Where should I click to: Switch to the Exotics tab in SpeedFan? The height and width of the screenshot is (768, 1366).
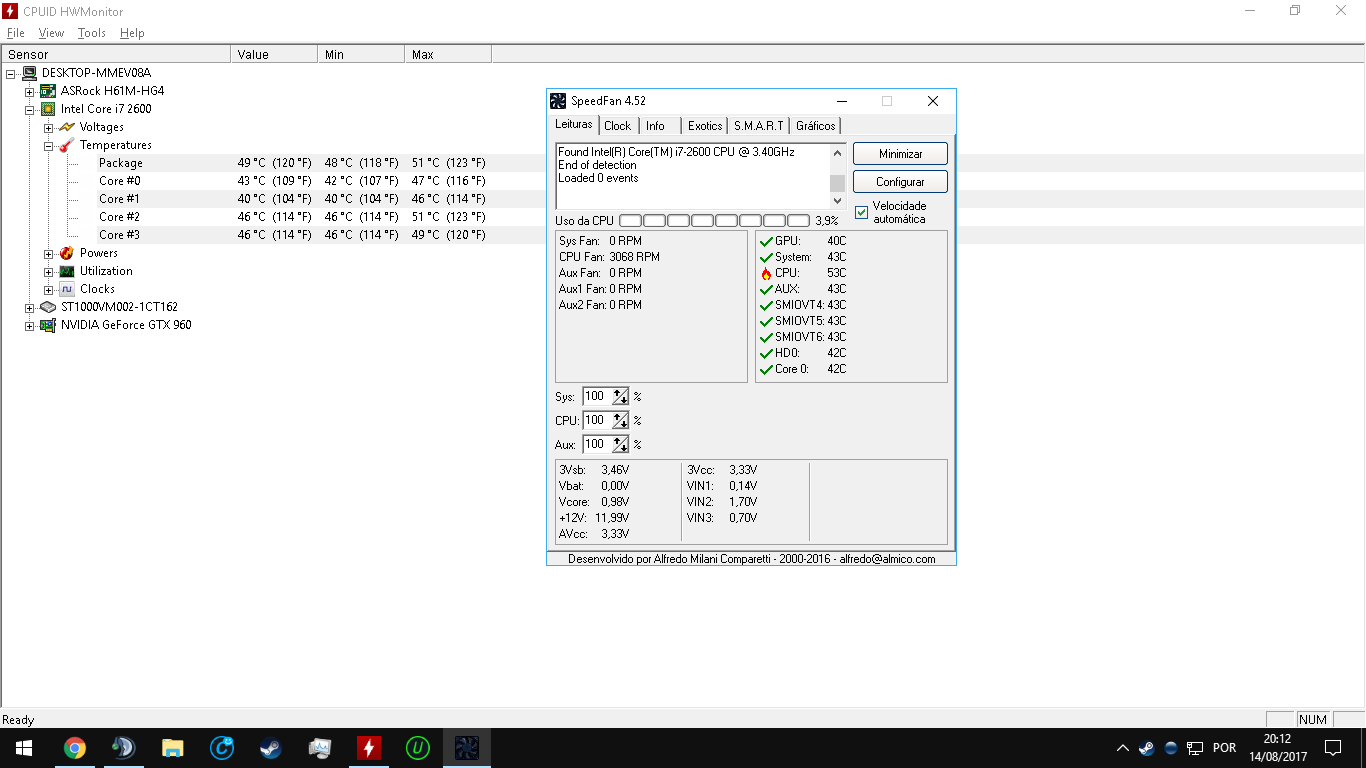coord(705,126)
